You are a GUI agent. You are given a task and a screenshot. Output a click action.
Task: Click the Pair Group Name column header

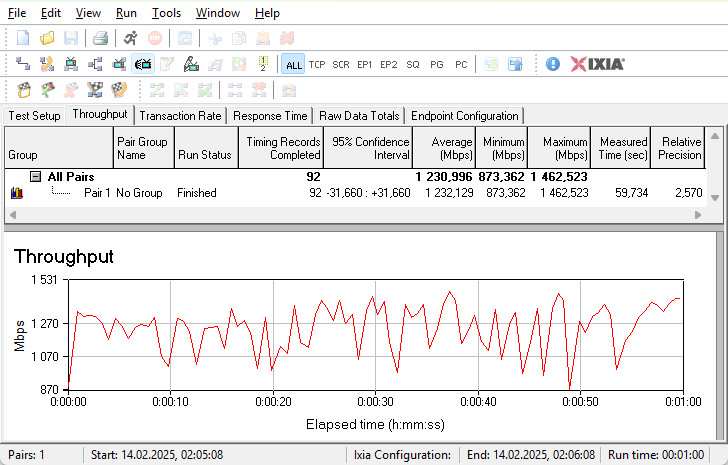[144, 148]
